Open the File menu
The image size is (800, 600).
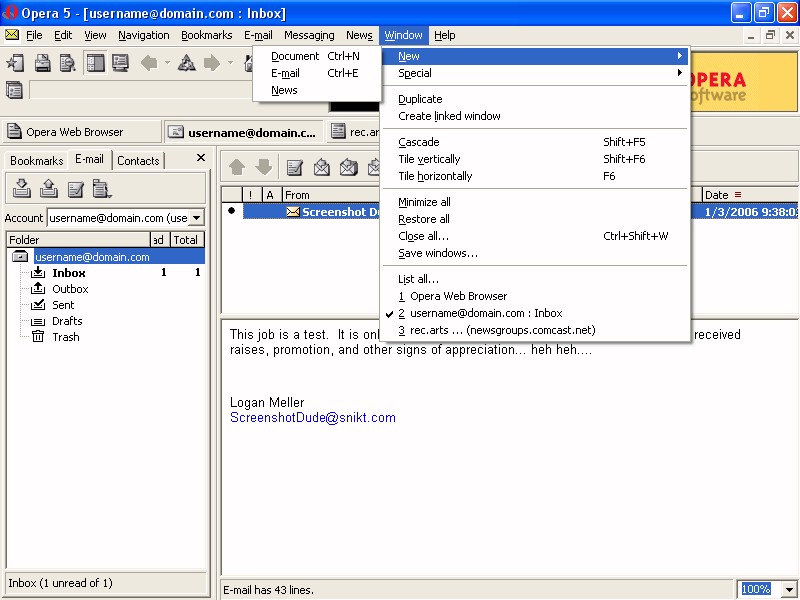34,35
